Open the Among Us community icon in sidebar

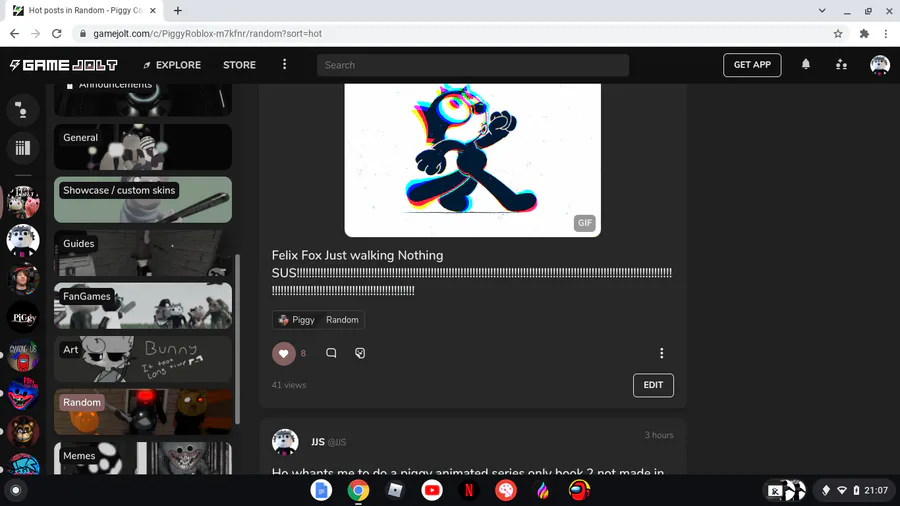pyautogui.click(x=23, y=355)
